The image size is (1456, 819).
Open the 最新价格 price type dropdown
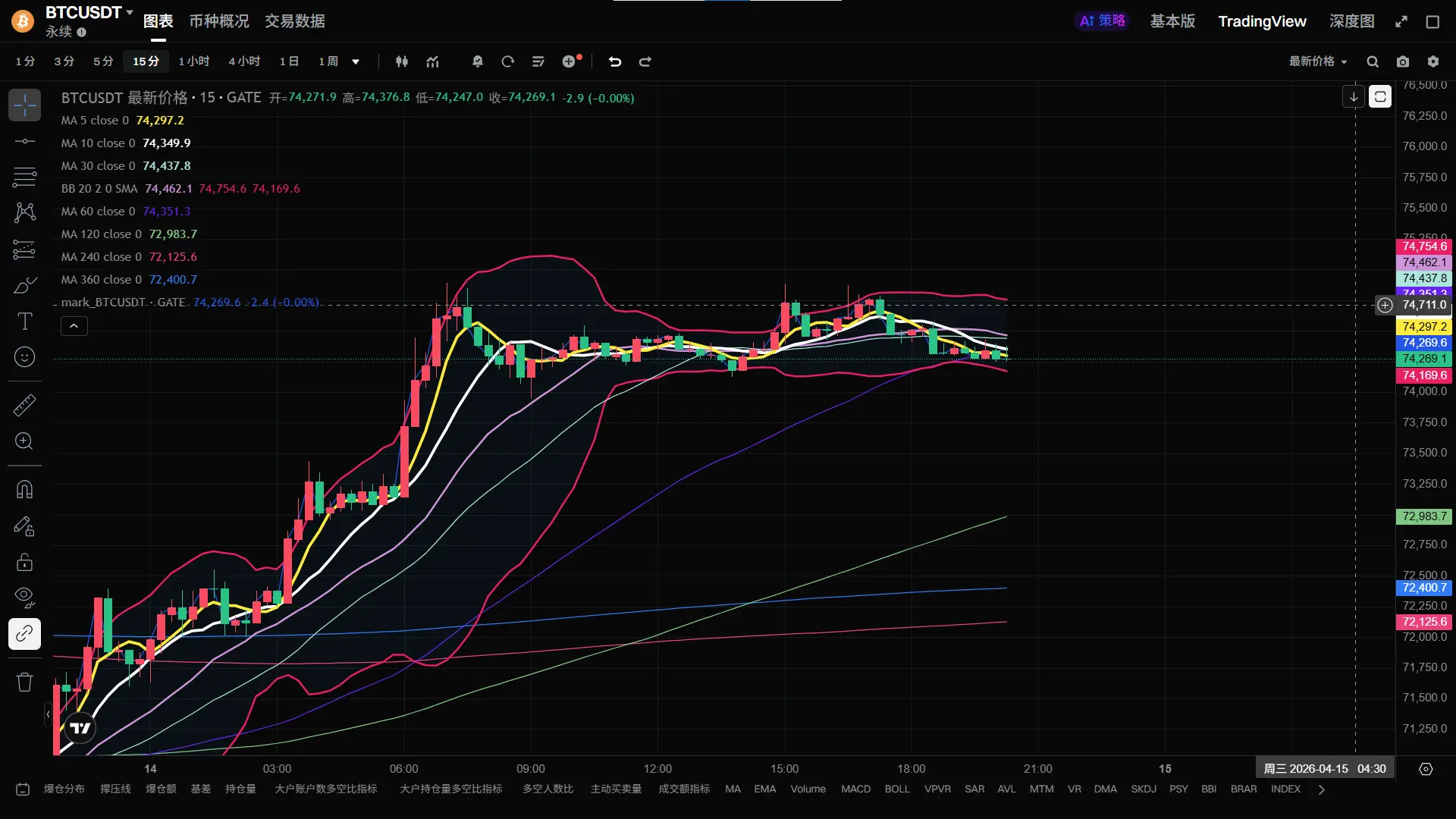pos(1318,61)
